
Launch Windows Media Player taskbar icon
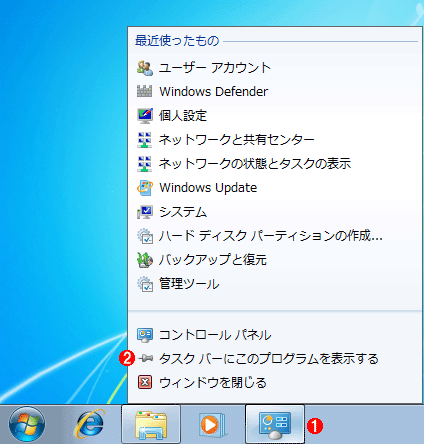pos(212,424)
